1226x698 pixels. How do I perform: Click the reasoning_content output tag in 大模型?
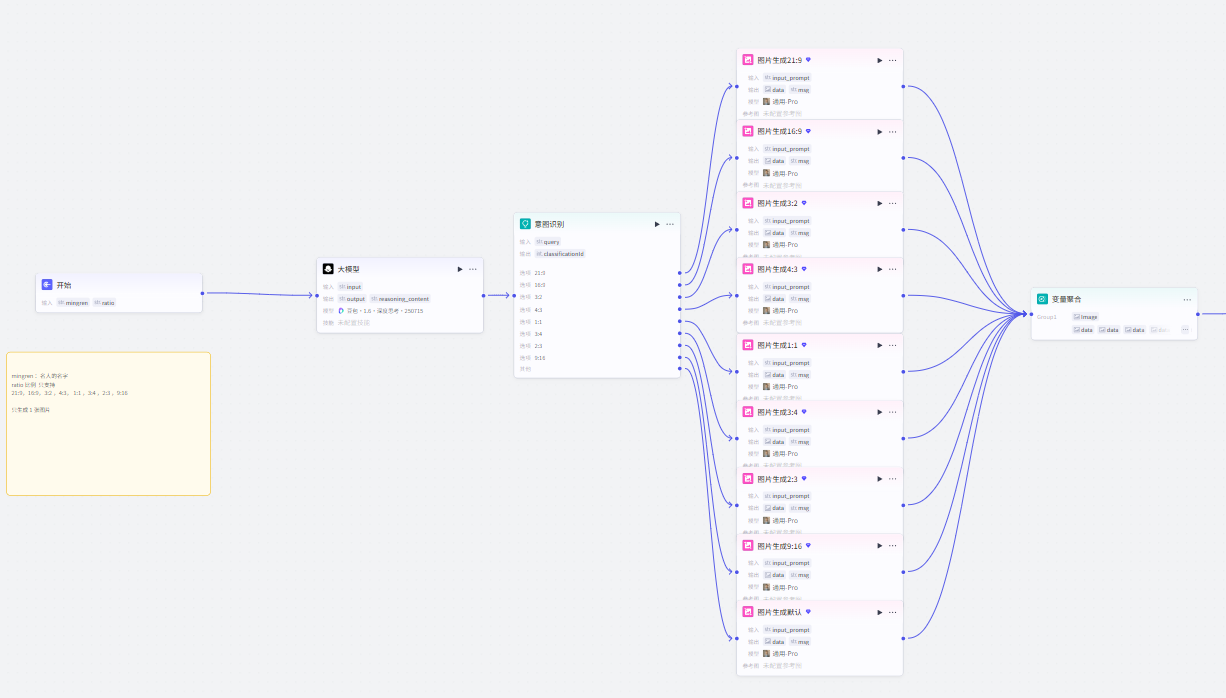click(x=400, y=299)
